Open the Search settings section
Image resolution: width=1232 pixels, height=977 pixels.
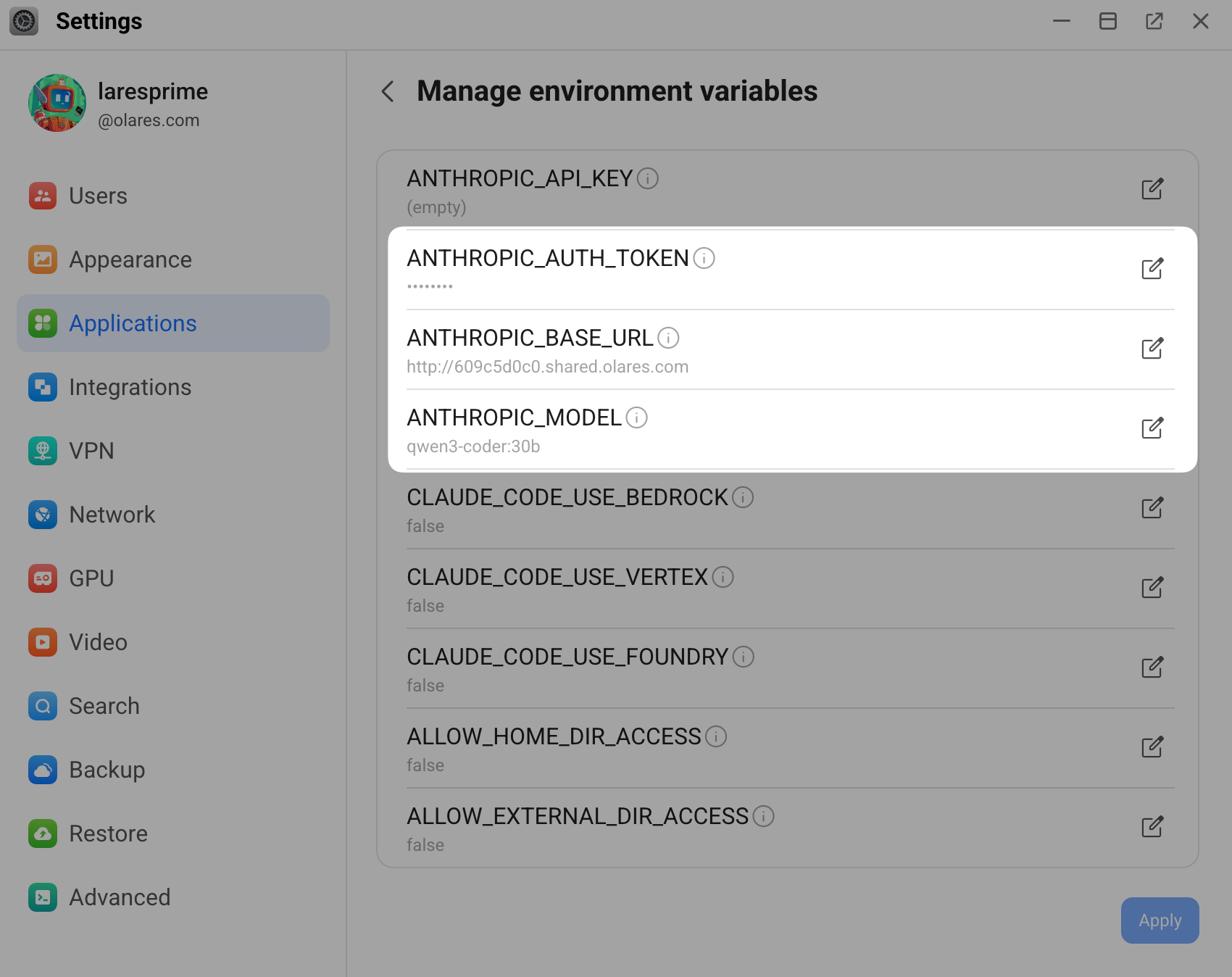[x=173, y=706]
